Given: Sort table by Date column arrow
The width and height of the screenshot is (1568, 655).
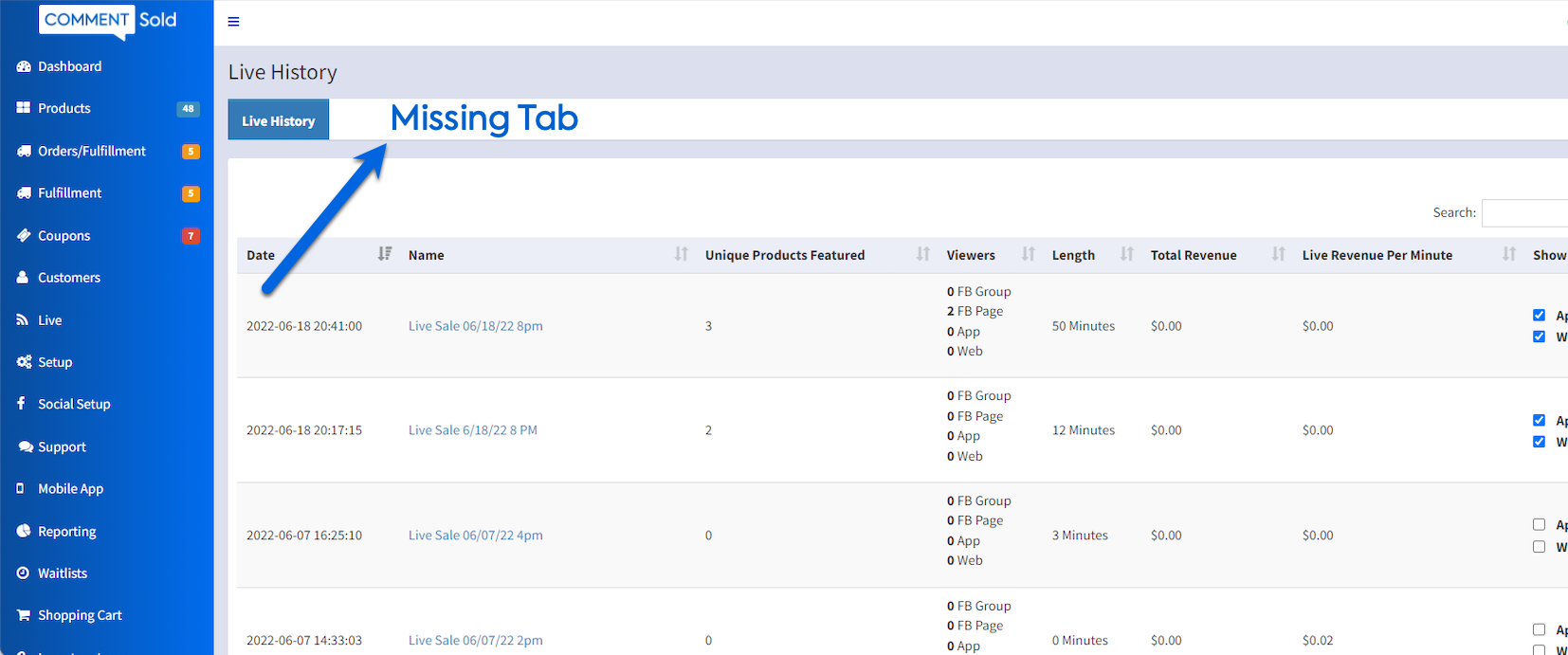Looking at the screenshot, I should click(x=384, y=254).
